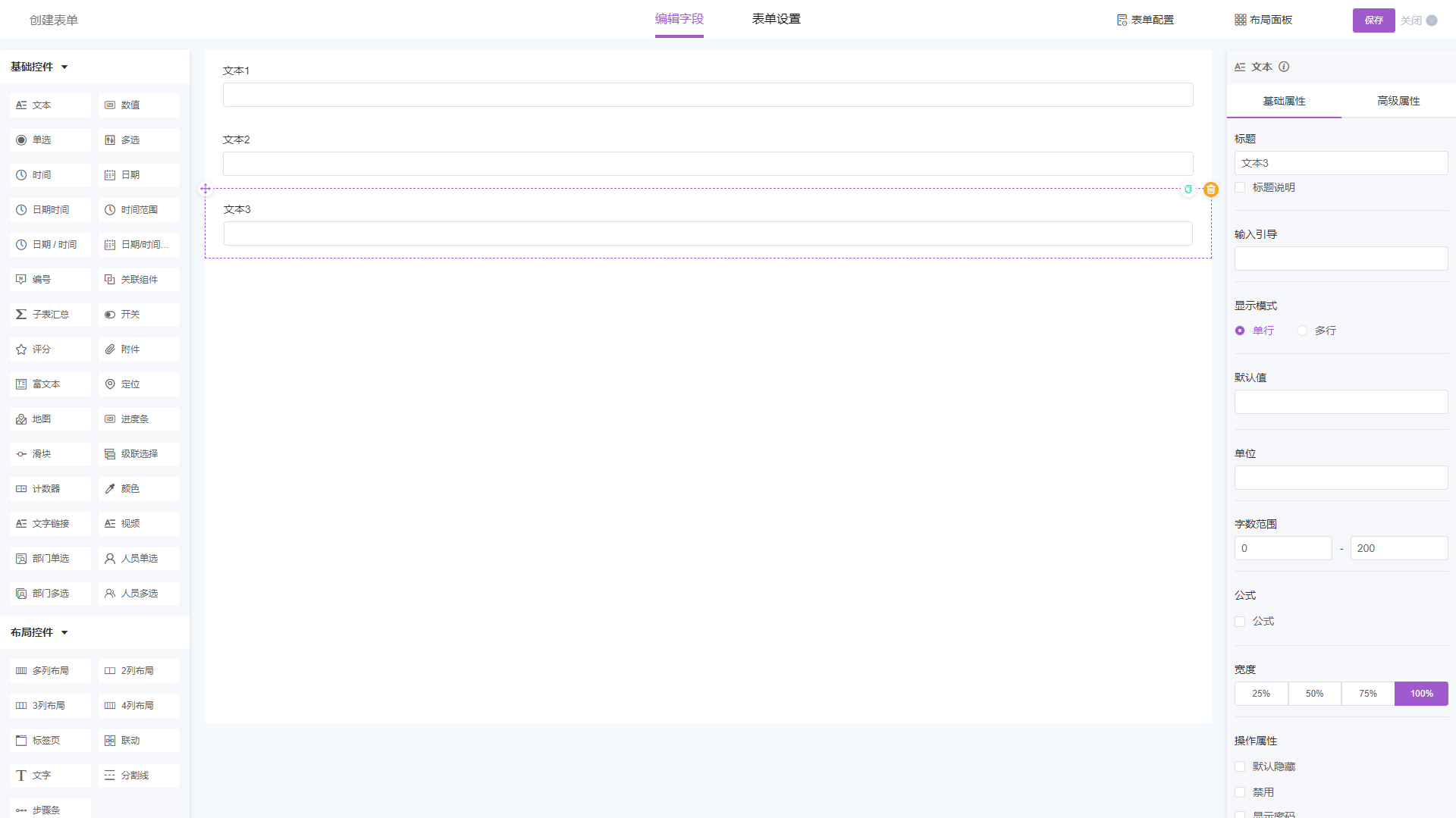Enable the 标题说明 checkbox
1456x818 pixels.
1241,187
